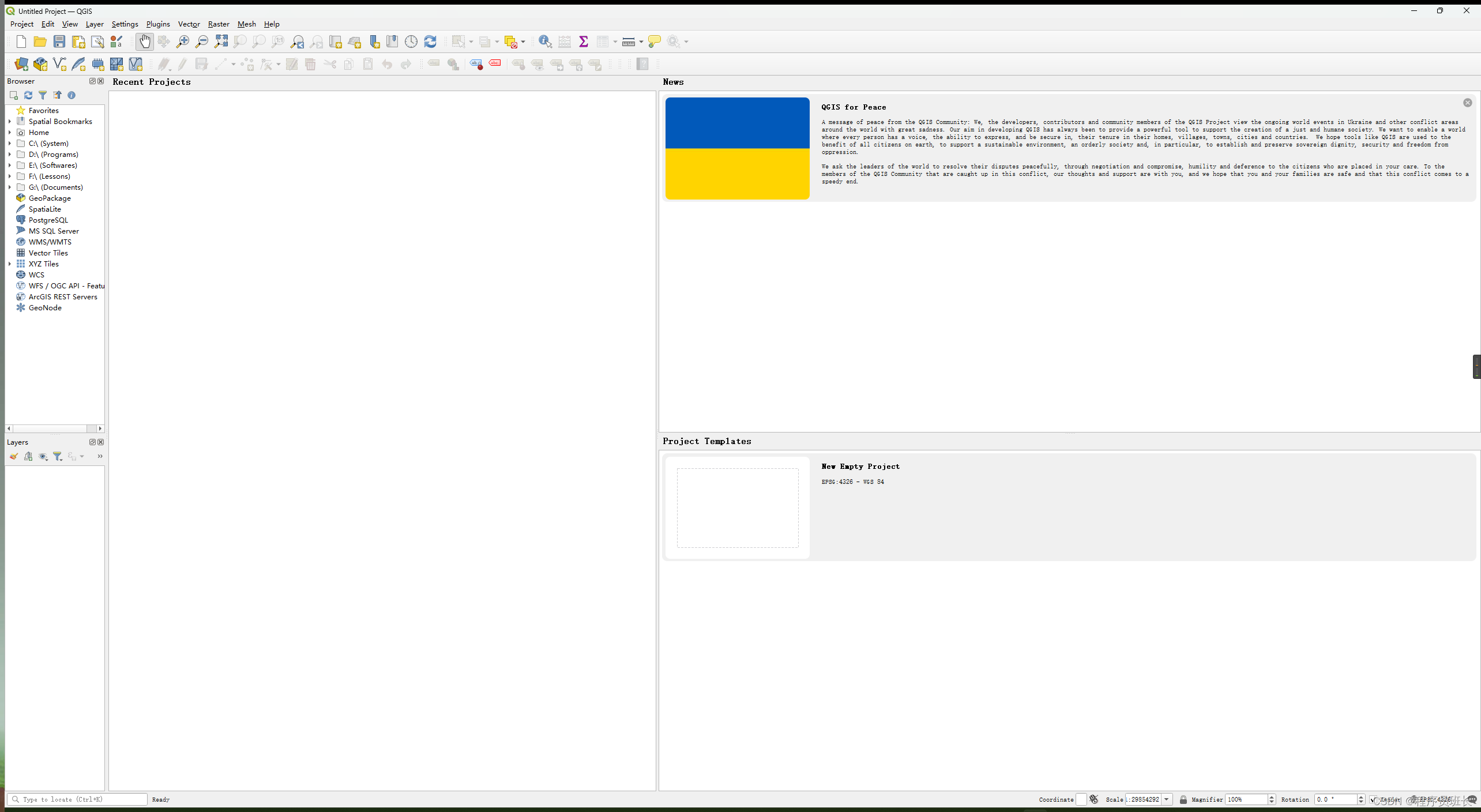
Task: Click the Refresh icon in Browser panel
Action: 28,95
